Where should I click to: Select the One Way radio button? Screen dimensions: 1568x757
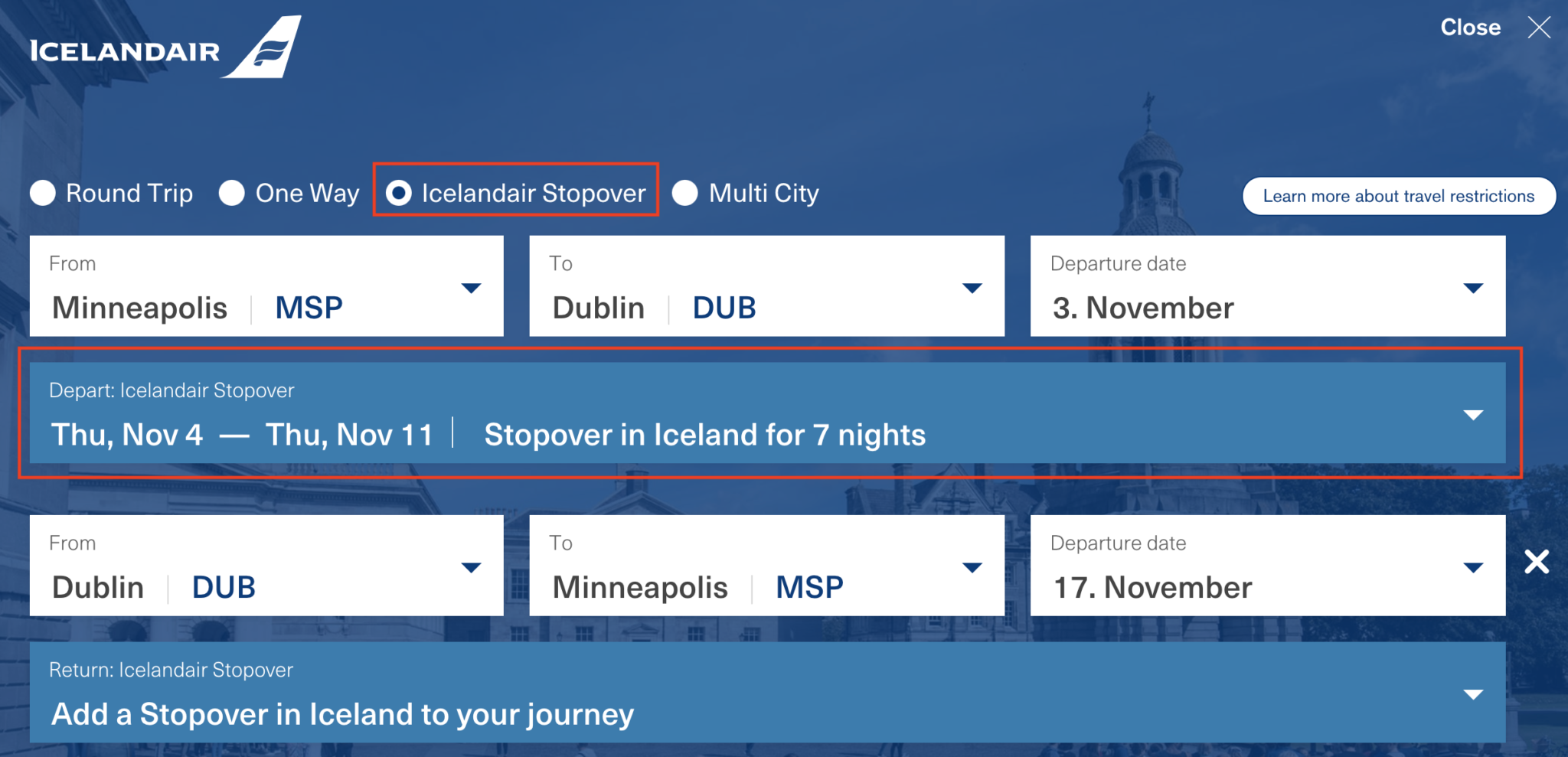click(232, 194)
